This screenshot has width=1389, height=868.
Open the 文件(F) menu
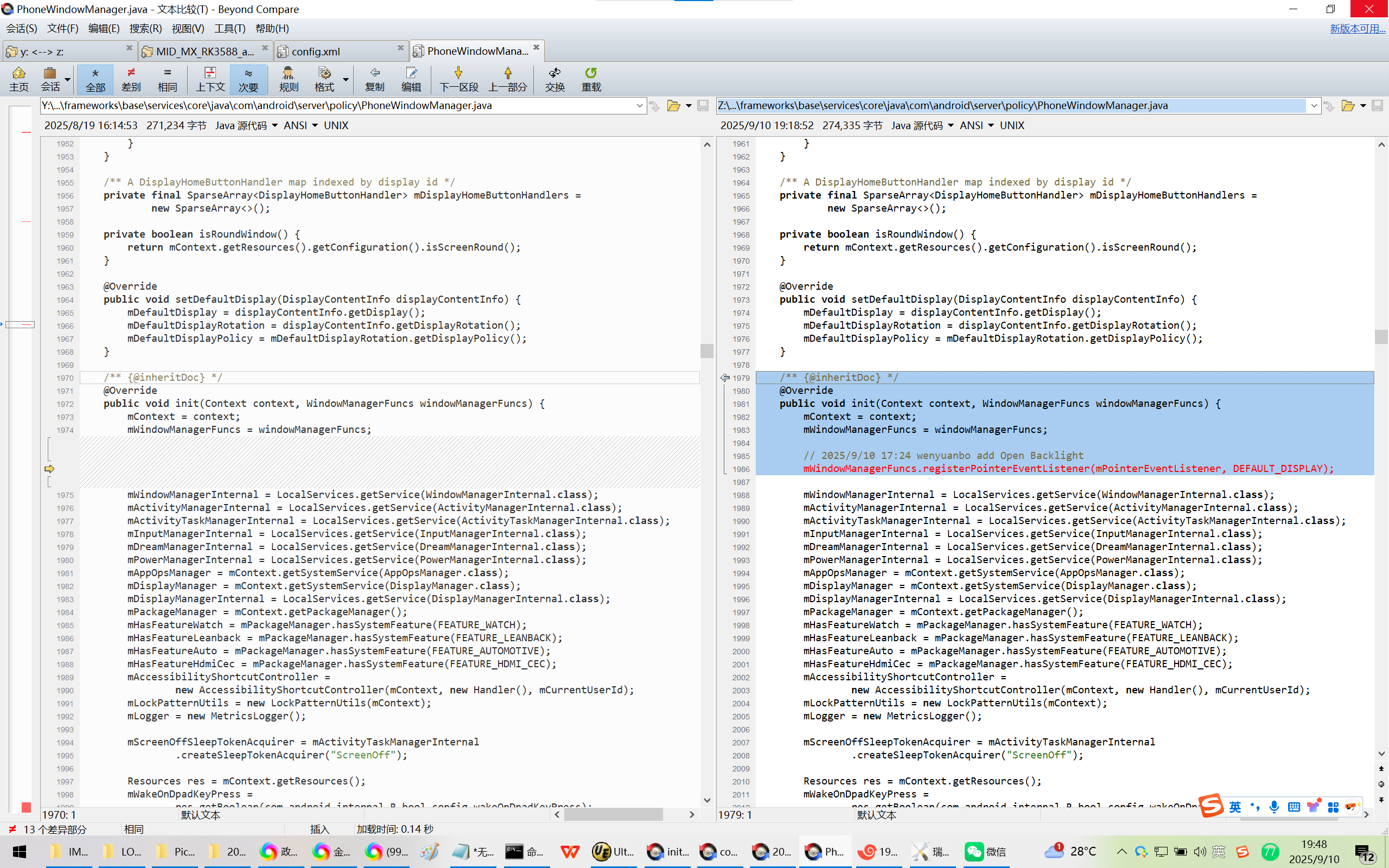(x=62, y=28)
